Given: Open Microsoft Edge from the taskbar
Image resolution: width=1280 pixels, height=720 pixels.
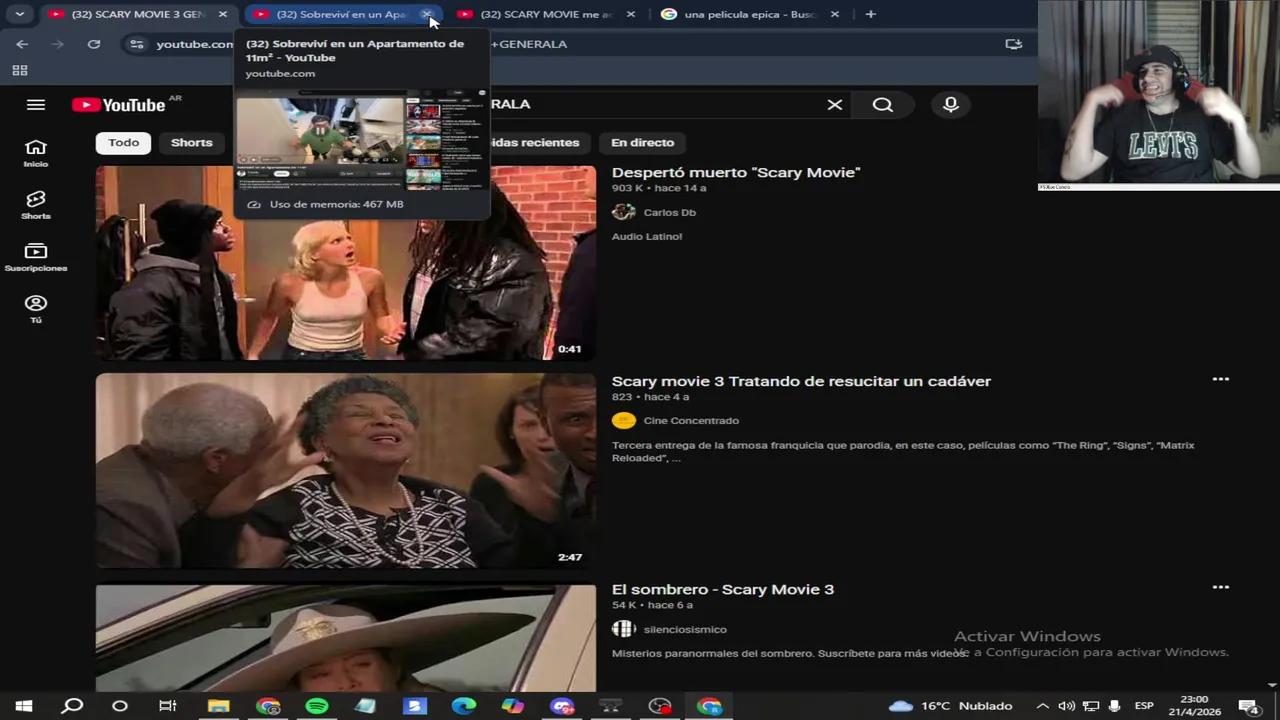Looking at the screenshot, I should coord(464,706).
